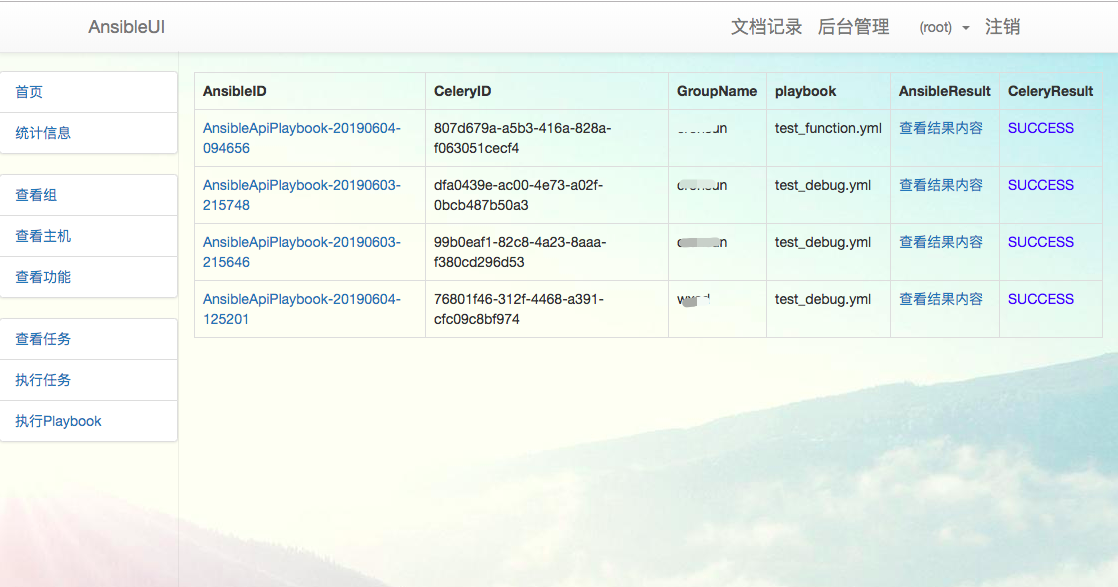
Task: Open AnsibleApiPlaybook-20190604-125201 link
Action: coord(302,310)
